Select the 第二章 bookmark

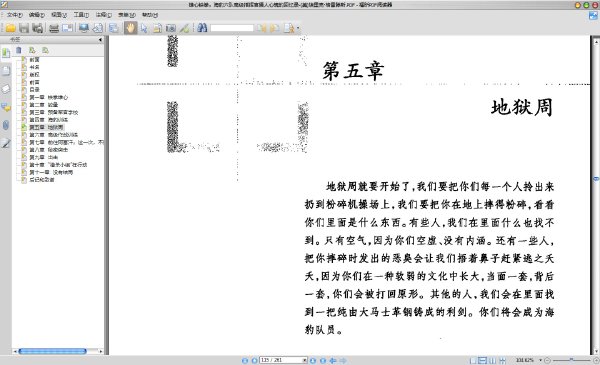click(x=44, y=105)
